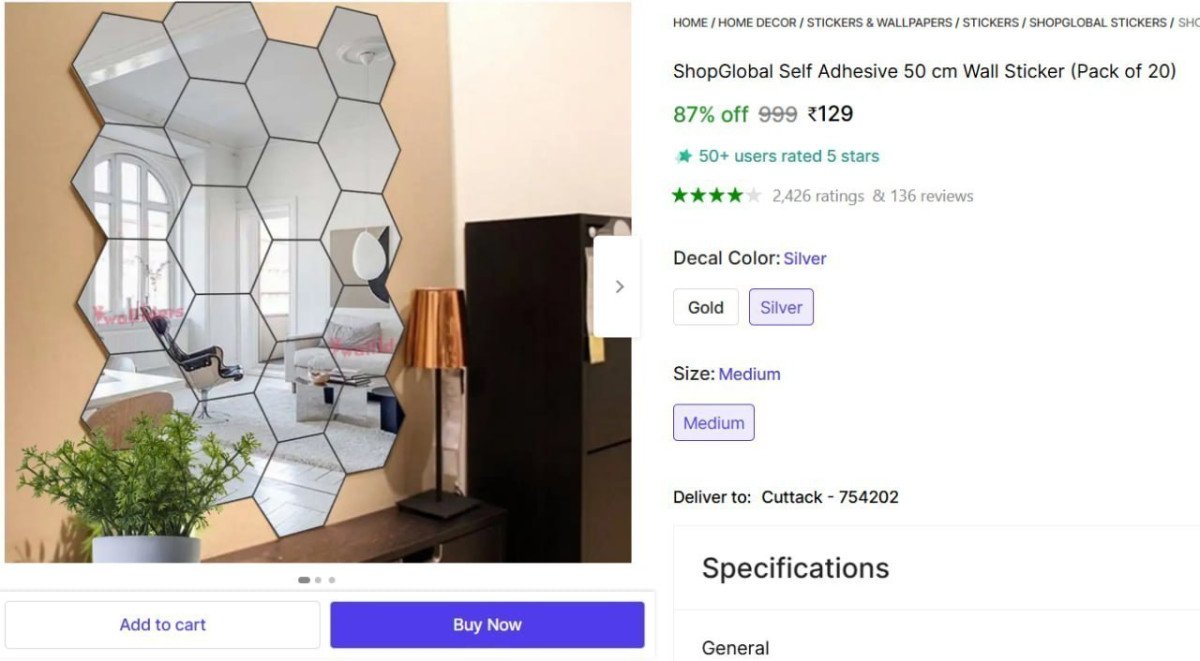Open HOME DECOR breadcrumb category
This screenshot has width=1200, height=661.
click(757, 22)
